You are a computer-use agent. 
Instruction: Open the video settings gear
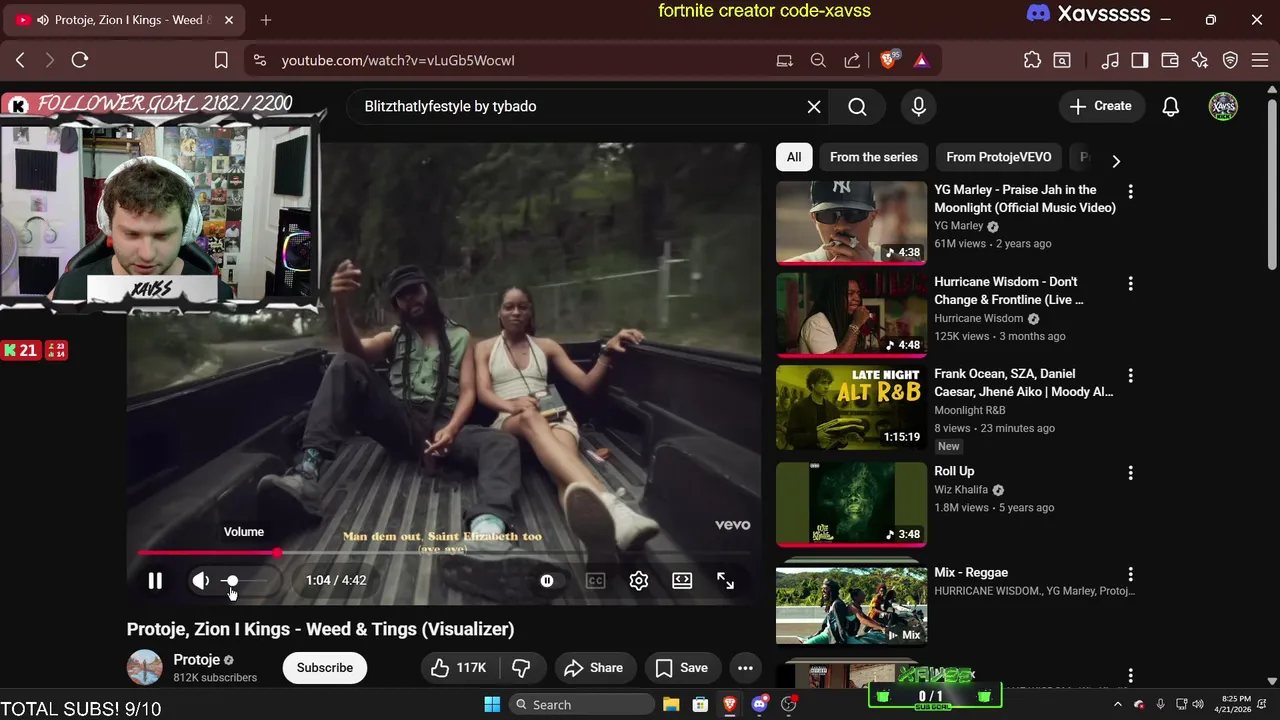639,581
